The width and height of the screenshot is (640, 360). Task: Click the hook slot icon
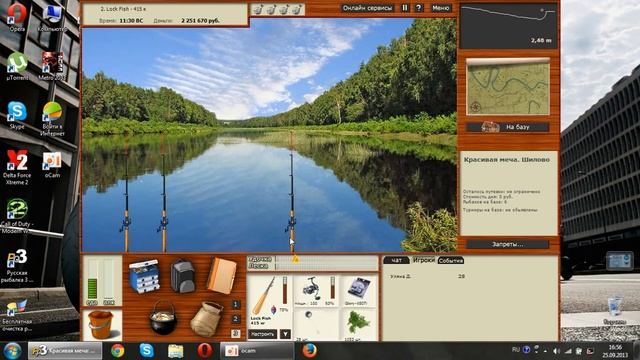309,315
